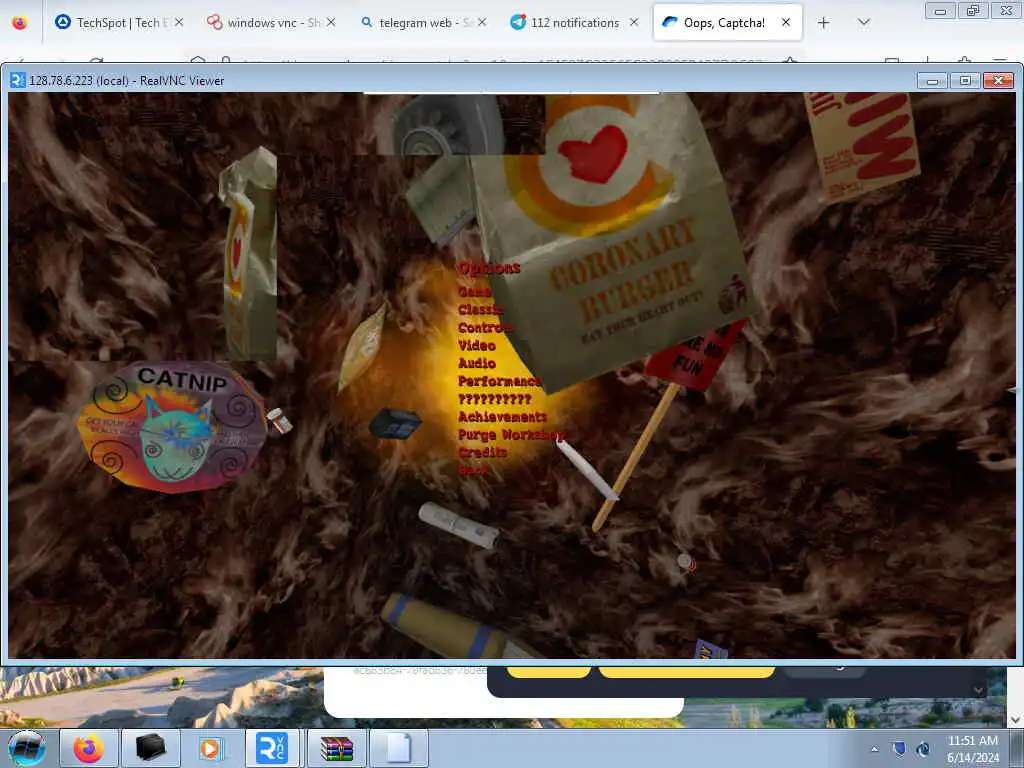Launch the media player taskbar icon
1024x768 pixels.
point(210,748)
